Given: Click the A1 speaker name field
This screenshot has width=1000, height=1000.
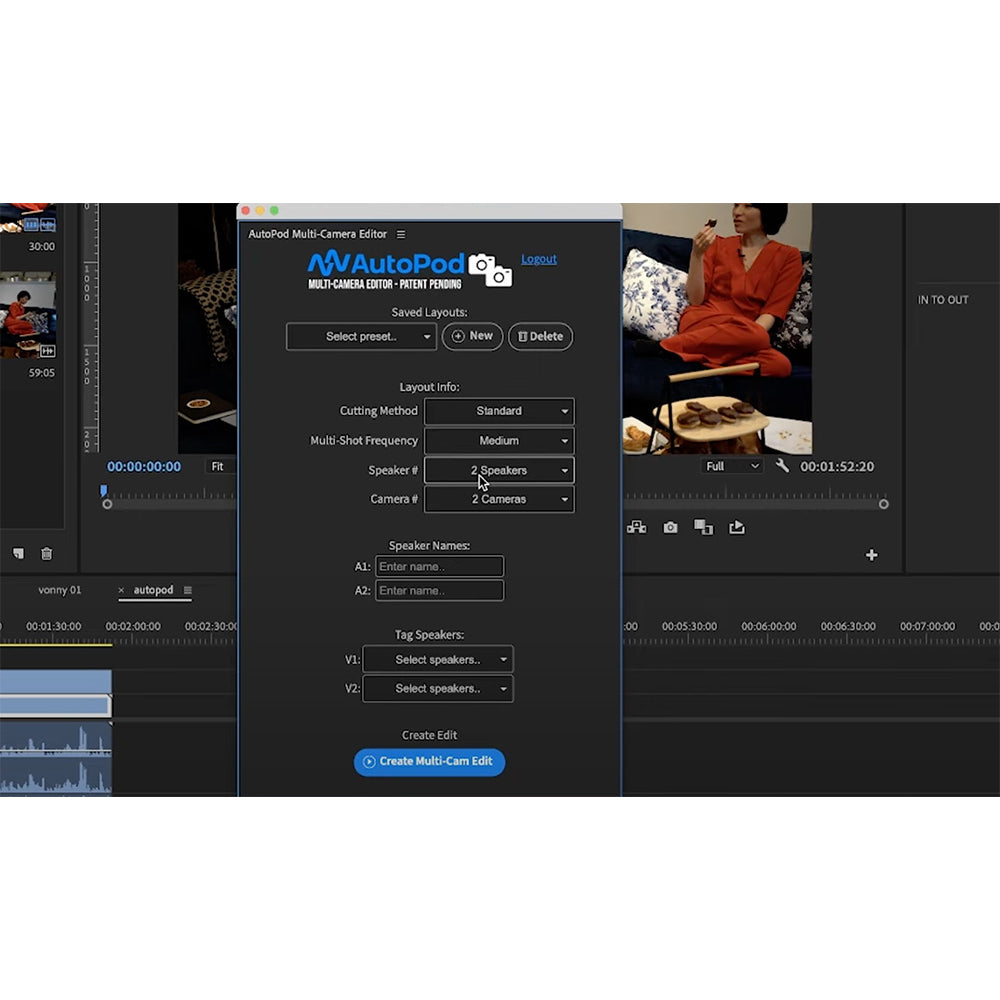Looking at the screenshot, I should click(439, 566).
